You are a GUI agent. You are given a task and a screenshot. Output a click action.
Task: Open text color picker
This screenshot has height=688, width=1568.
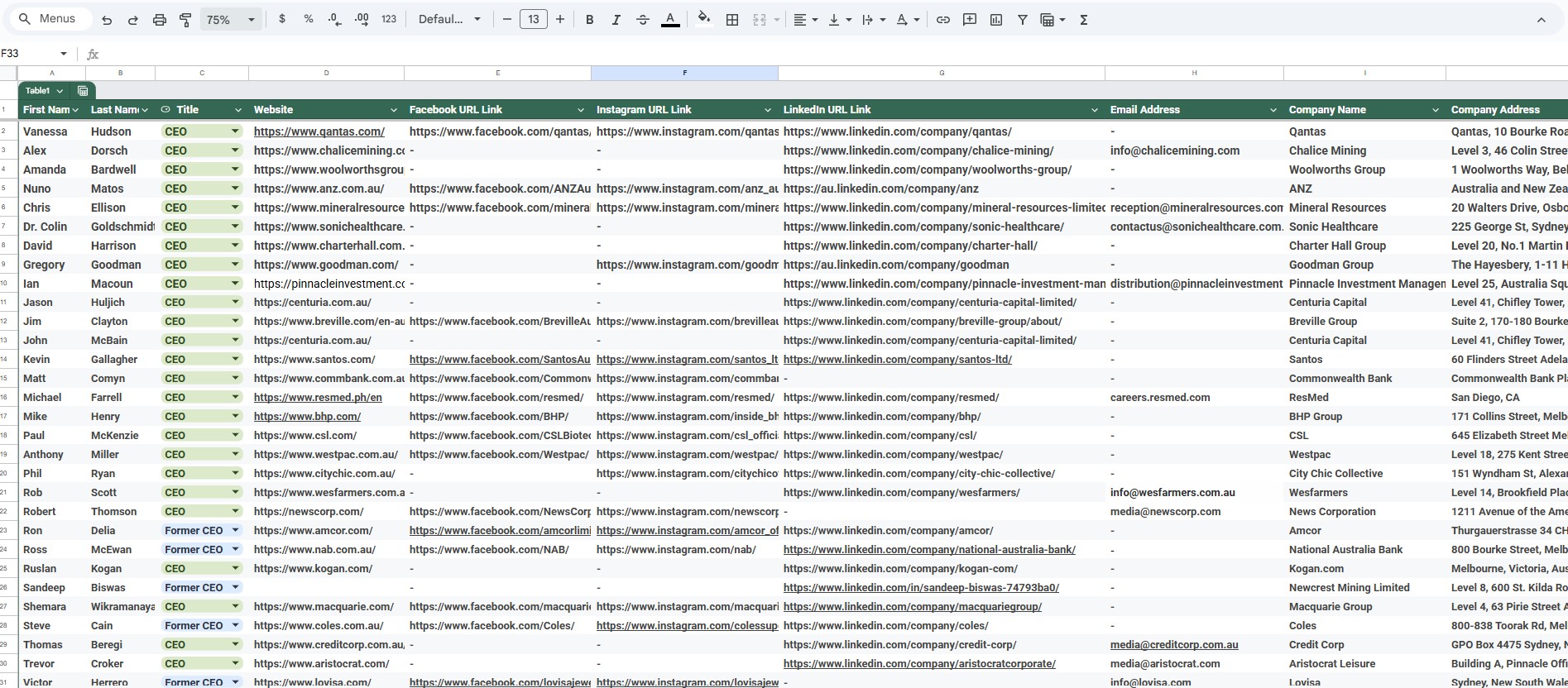pyautogui.click(x=670, y=20)
